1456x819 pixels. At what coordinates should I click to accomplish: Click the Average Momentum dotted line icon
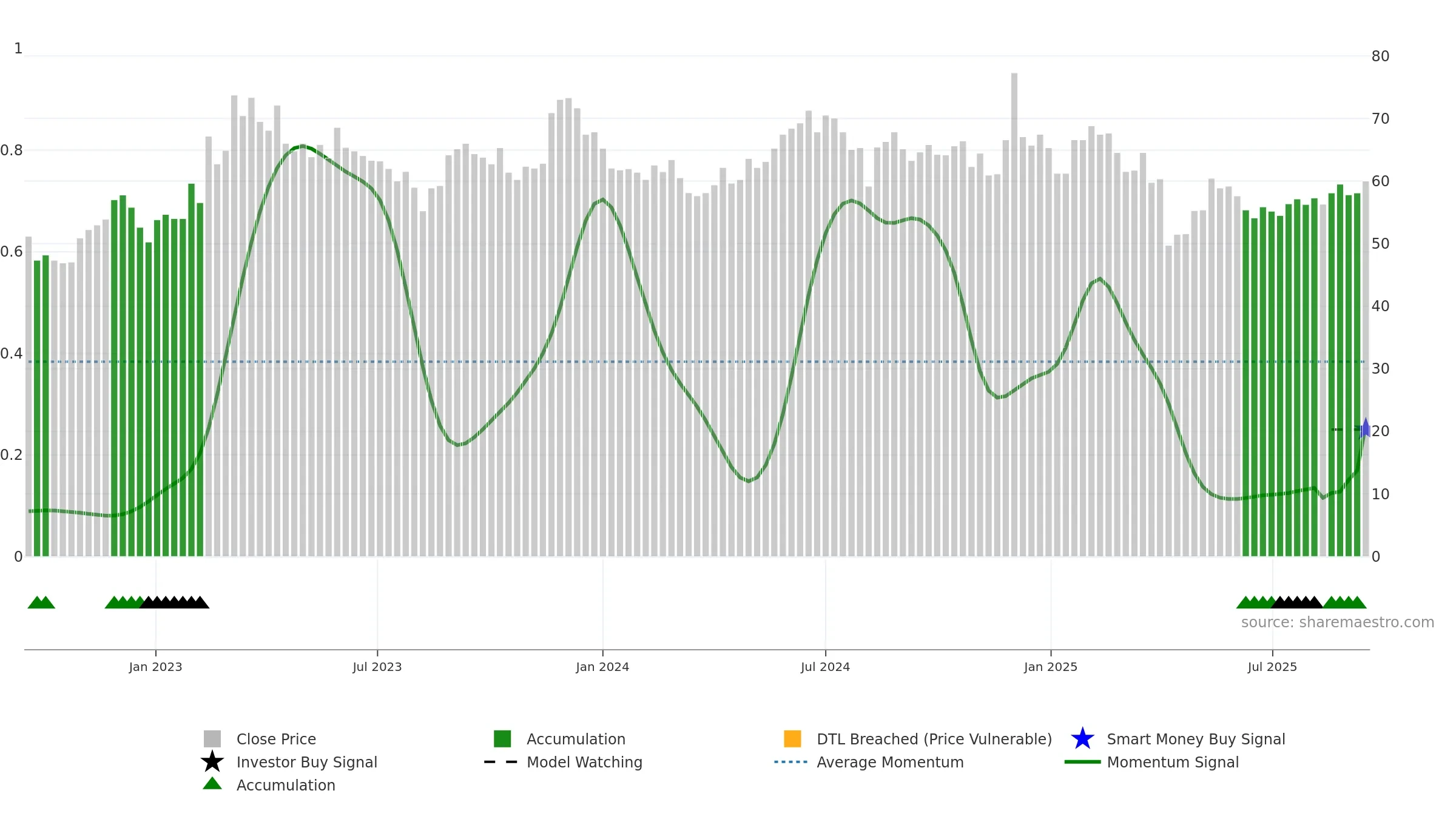(791, 762)
